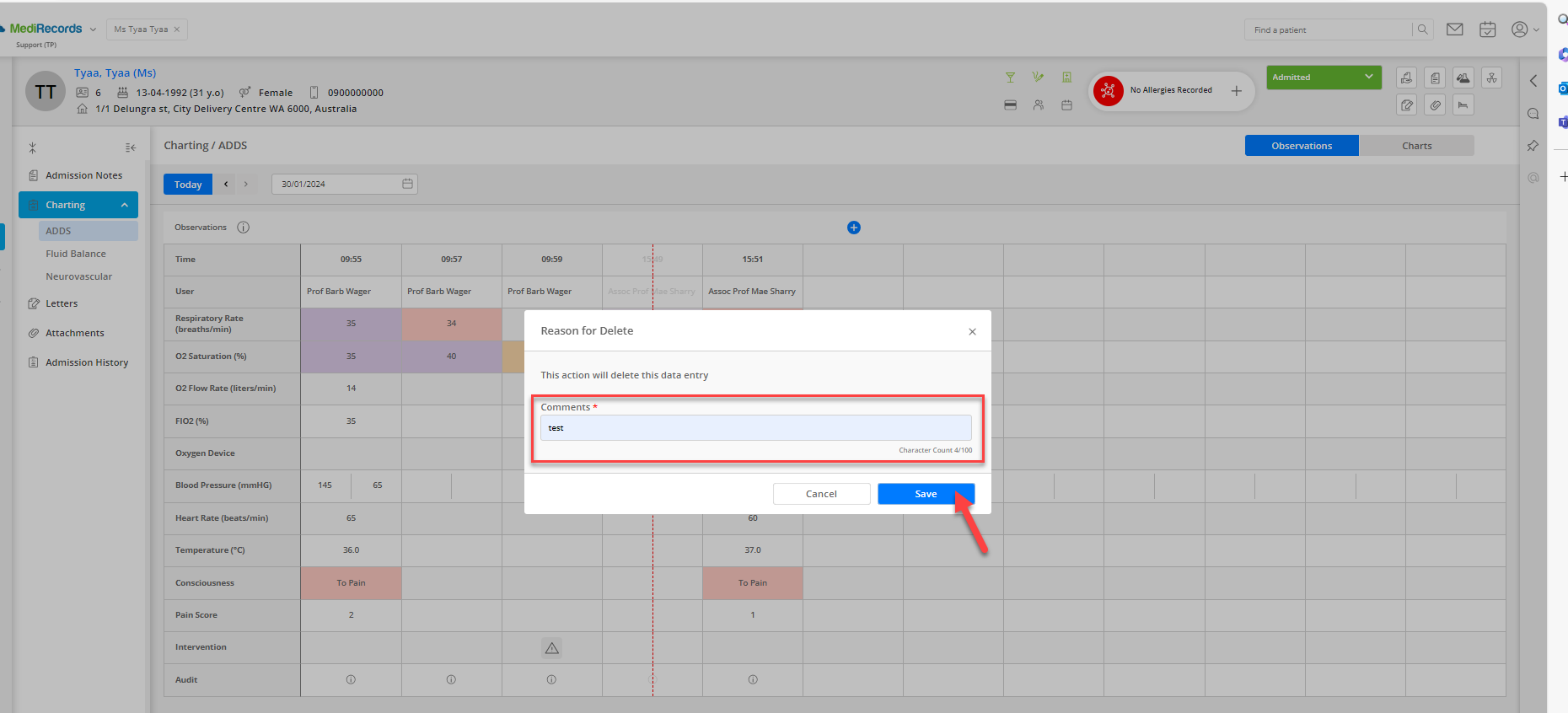
Task: Open the Observations info icon
Action: (x=244, y=228)
